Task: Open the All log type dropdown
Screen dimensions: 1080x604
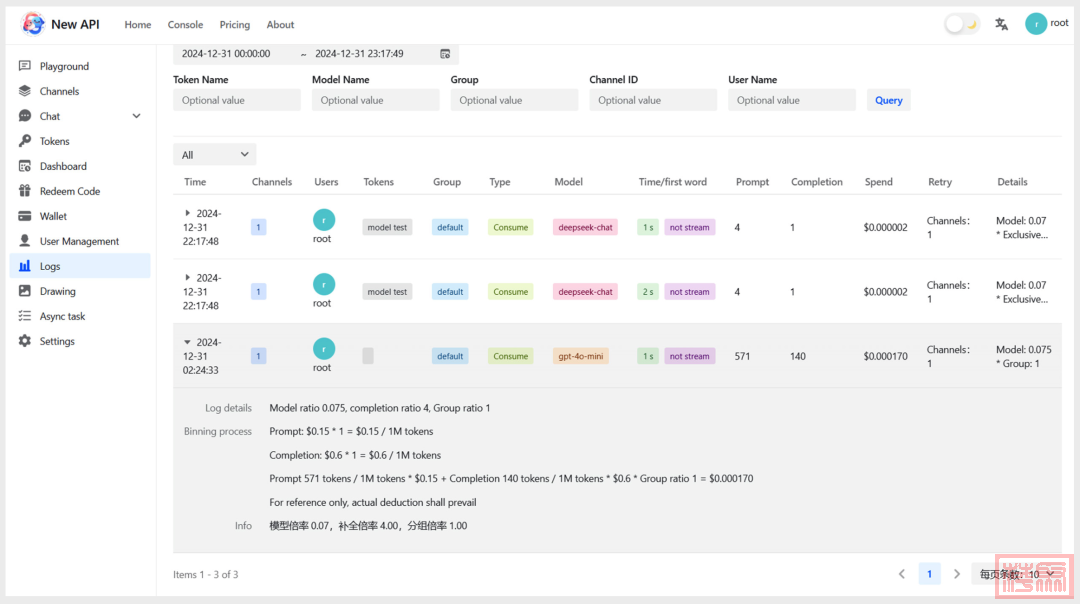Action: [214, 155]
